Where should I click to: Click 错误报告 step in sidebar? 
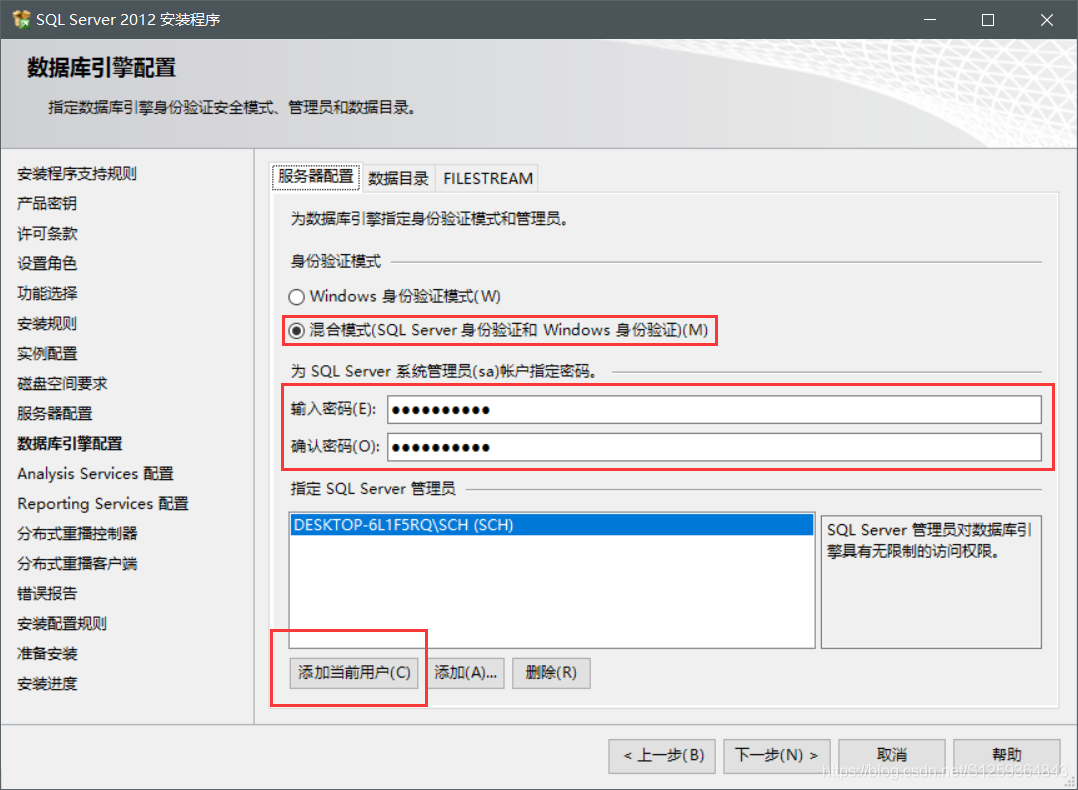pyautogui.click(x=47, y=593)
